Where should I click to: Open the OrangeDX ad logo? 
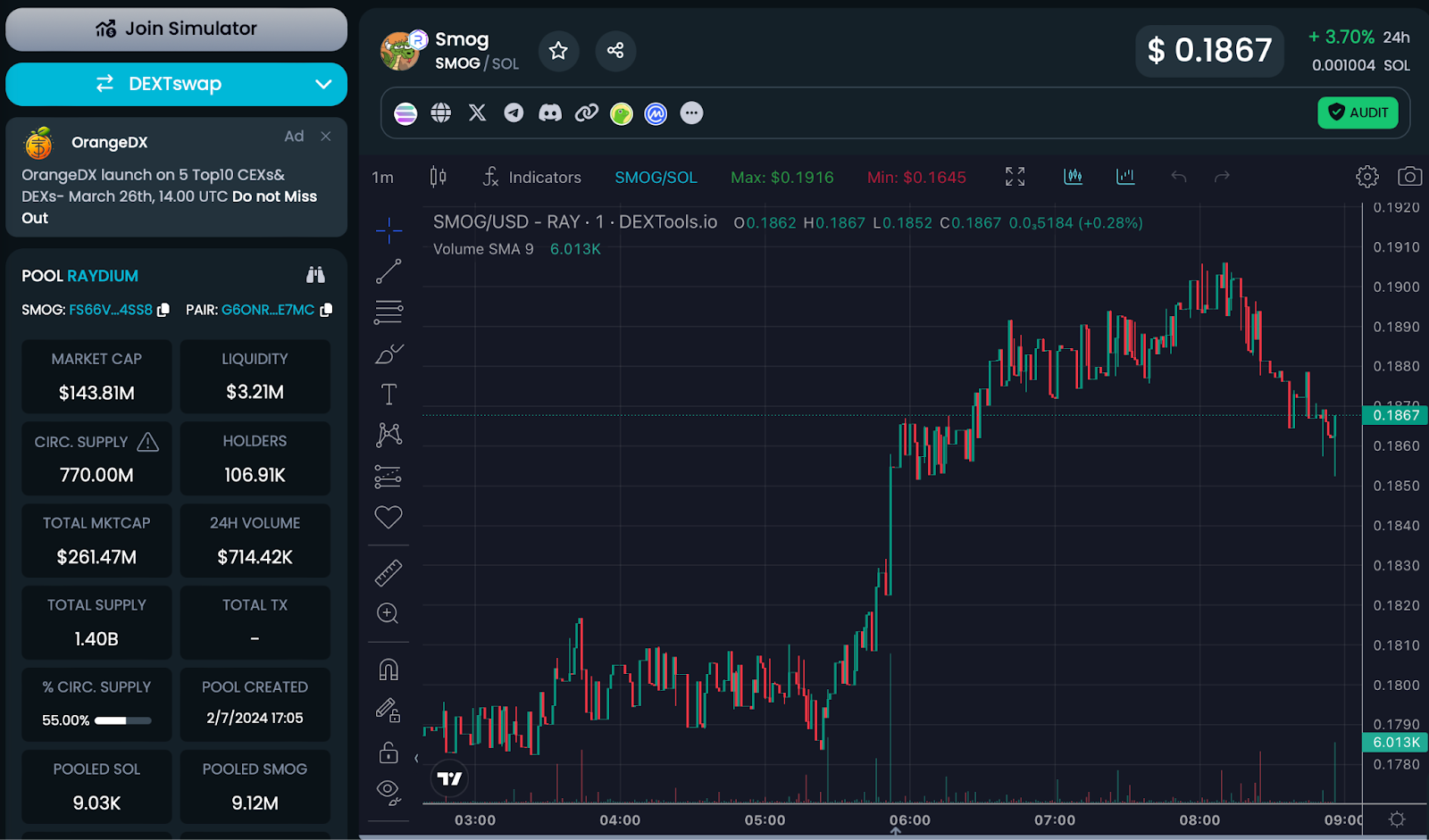(x=39, y=143)
